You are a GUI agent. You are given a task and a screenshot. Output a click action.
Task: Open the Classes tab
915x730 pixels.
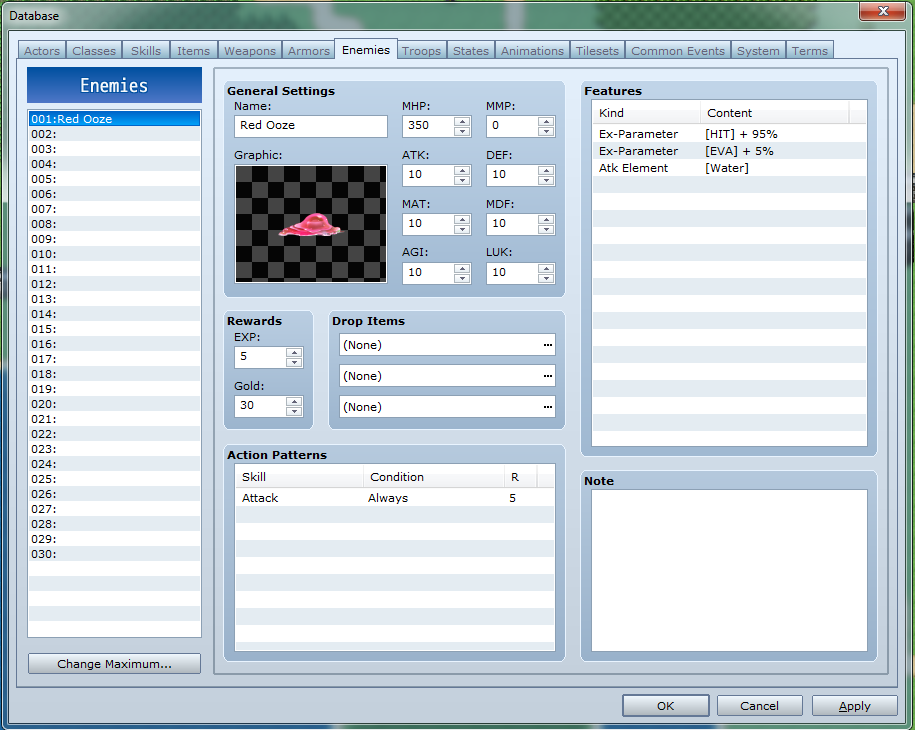[x=94, y=51]
